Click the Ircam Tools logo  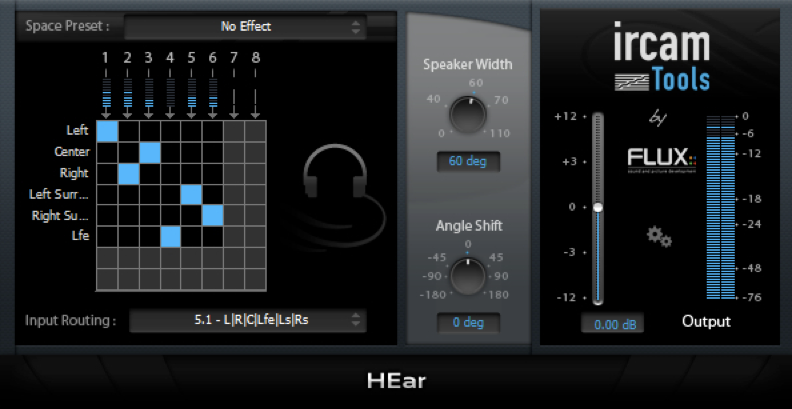(661, 58)
